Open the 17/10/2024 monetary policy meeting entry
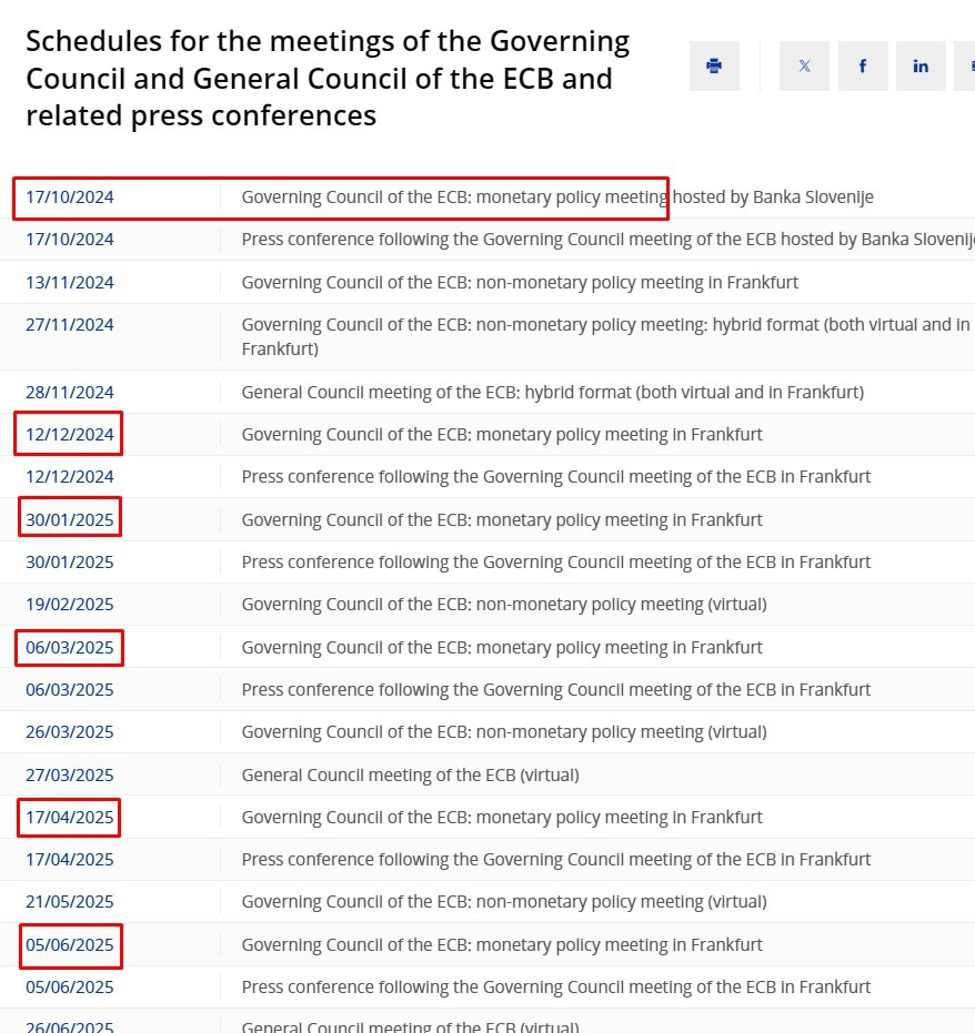975x1033 pixels. click(70, 197)
